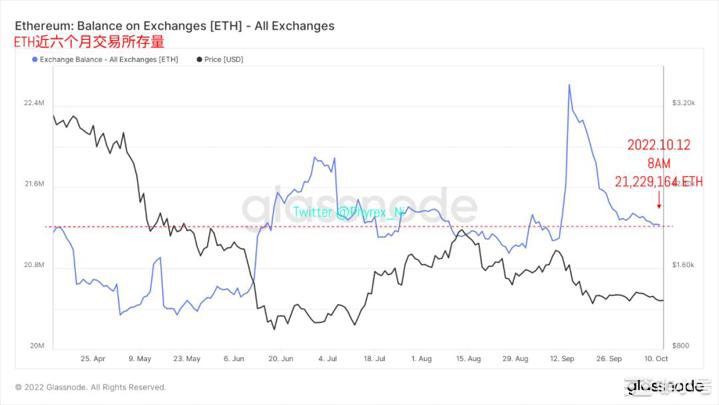This screenshot has height=405, width=719.
Task: Click the 25. Apr date on the x-axis
Action: tap(92, 356)
